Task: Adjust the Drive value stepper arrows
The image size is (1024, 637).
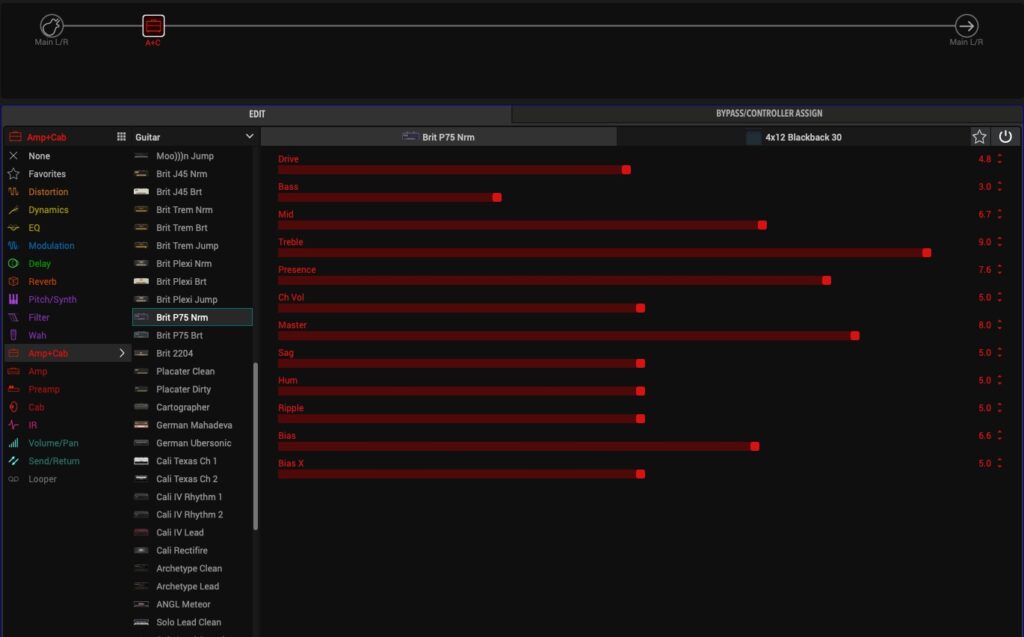Action: [999, 160]
